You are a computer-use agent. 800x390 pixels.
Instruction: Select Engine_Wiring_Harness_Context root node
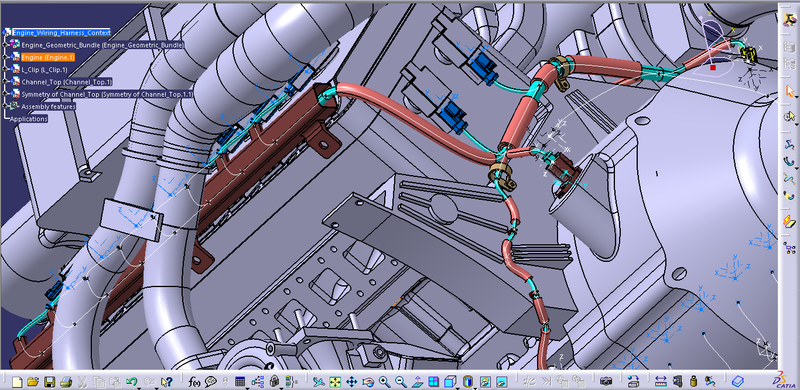click(61, 32)
